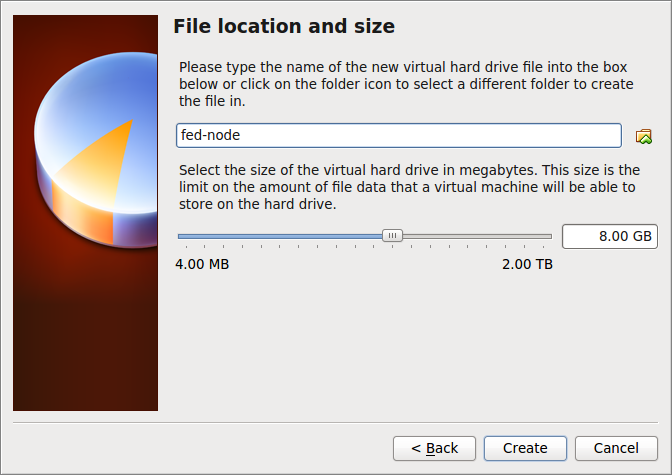Open the folder chooser icon beside filename
This screenshot has width=672, height=475.
[643, 136]
